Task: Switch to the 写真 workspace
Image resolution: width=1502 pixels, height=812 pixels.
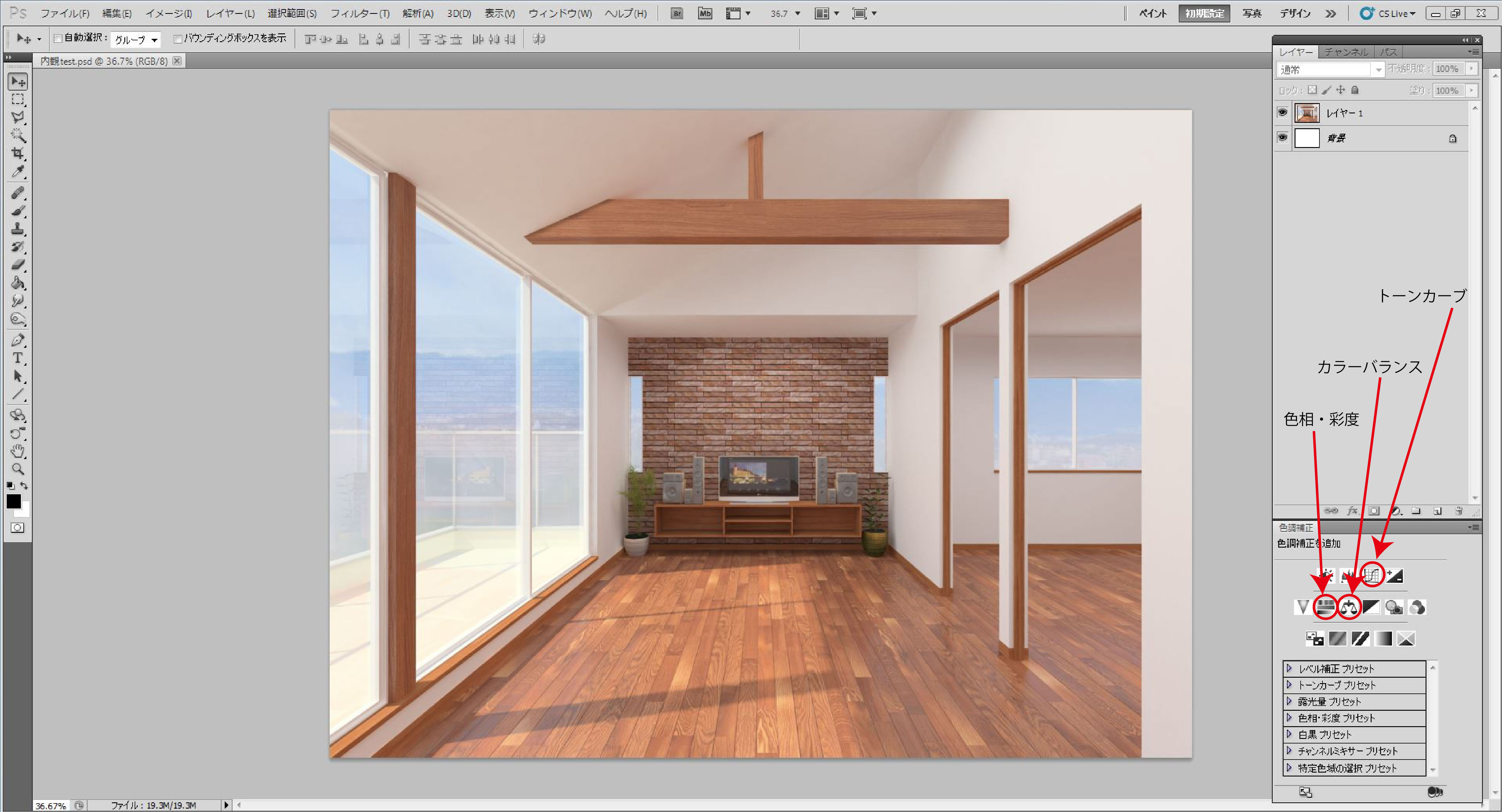Action: (x=1251, y=13)
